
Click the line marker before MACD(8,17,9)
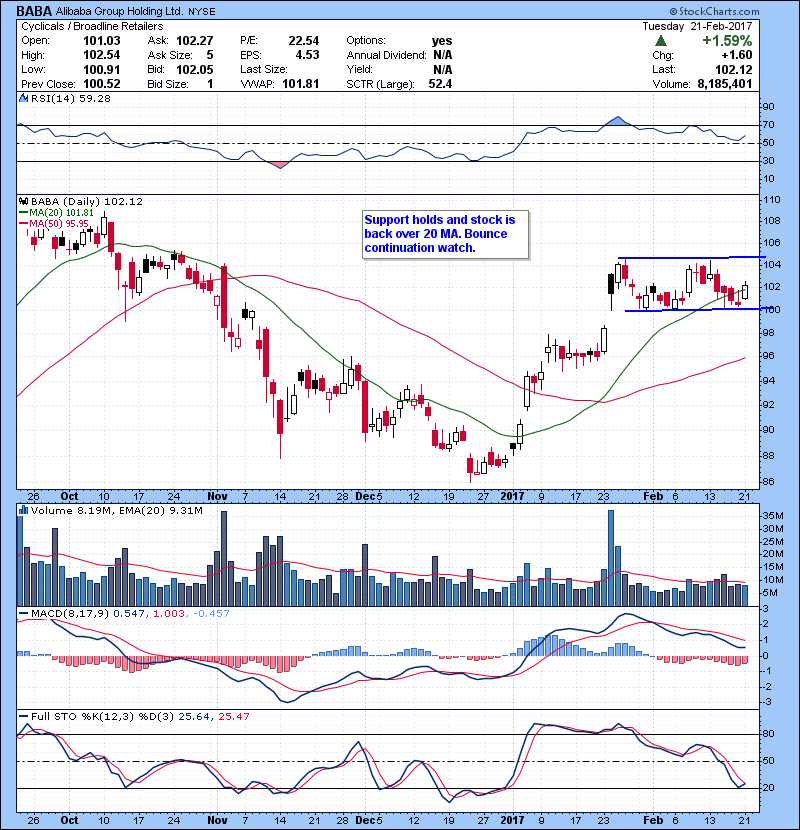pos(24,614)
